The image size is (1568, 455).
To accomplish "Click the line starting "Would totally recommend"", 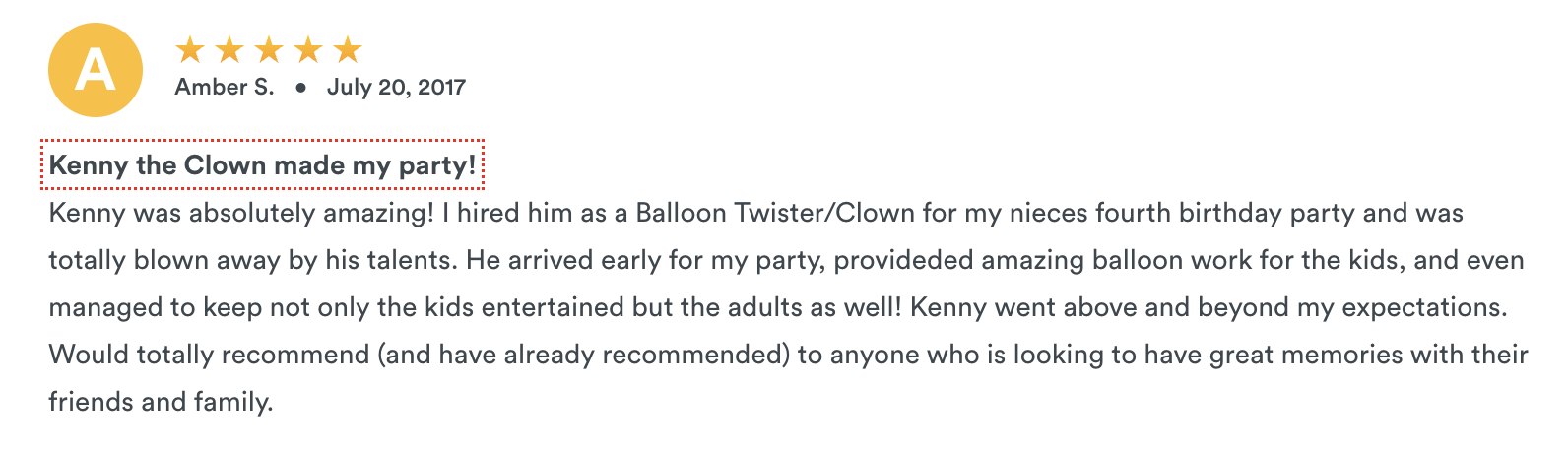I will 788,355.
